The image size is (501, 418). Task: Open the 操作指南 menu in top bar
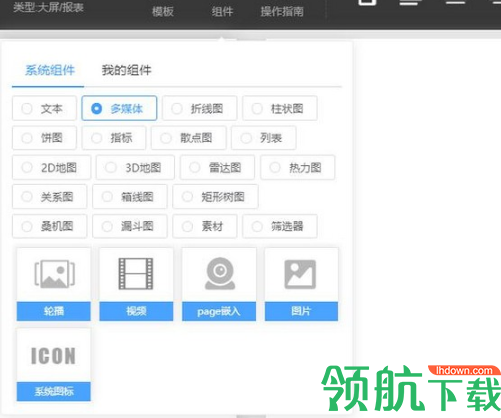[282, 12]
